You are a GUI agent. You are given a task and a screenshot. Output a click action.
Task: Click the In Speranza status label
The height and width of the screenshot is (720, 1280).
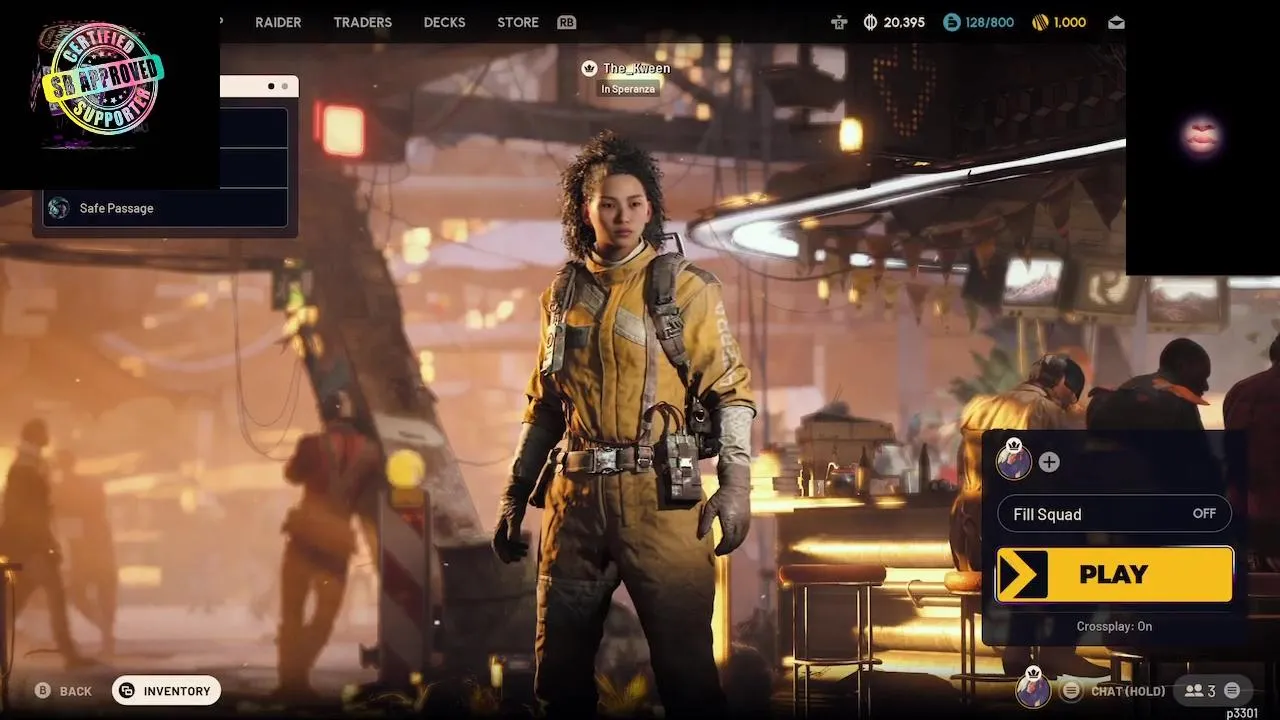[x=628, y=89]
